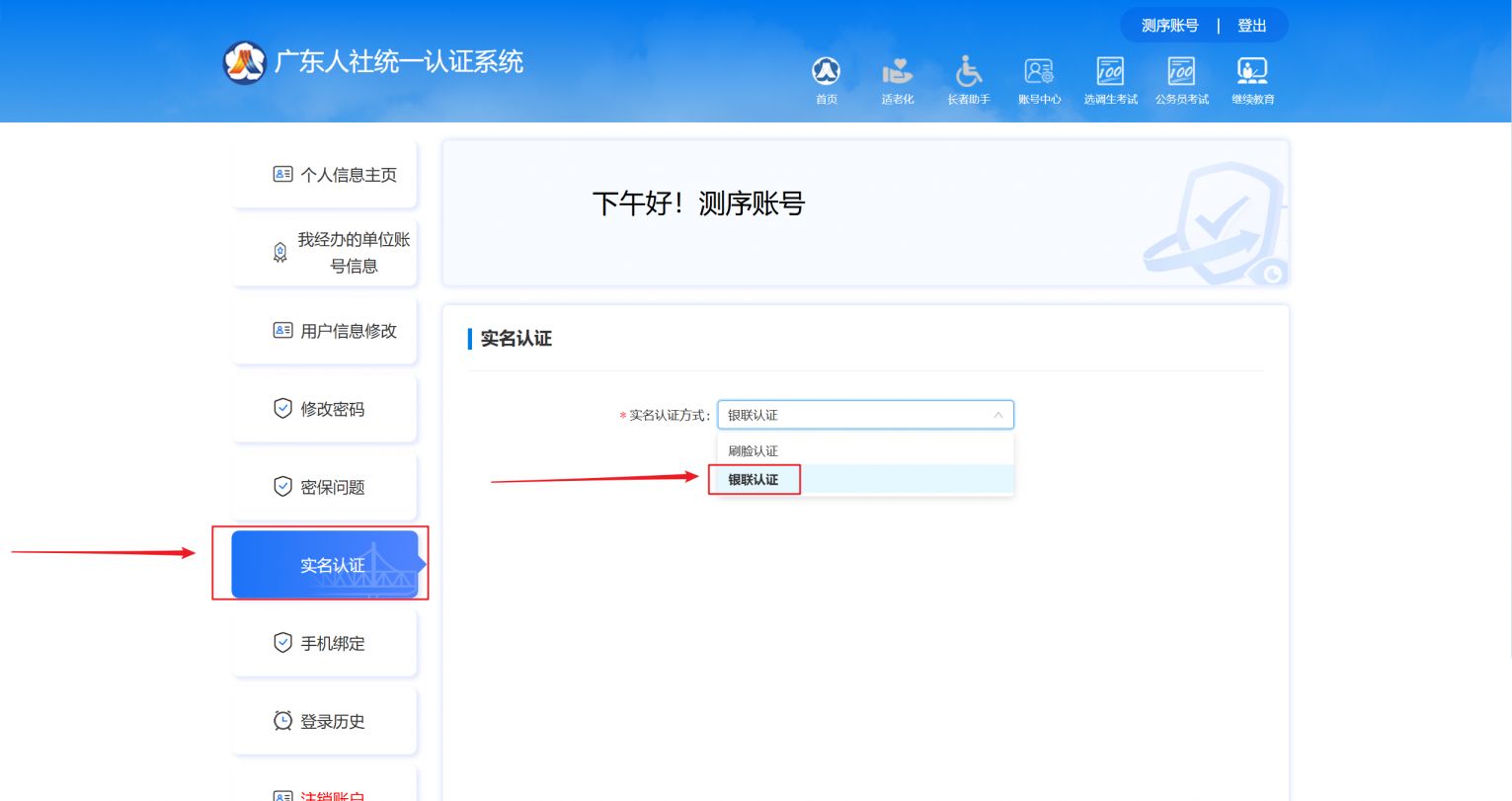Image resolution: width=1512 pixels, height=801 pixels.
Task: Open the 公务员考试 exam icon
Action: [1181, 72]
